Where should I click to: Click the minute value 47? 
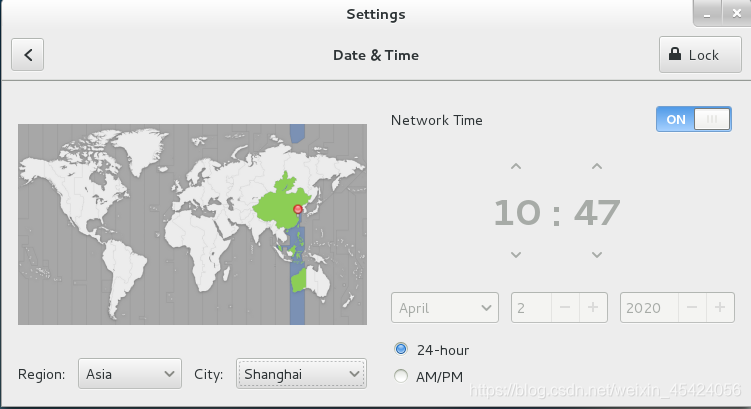coord(597,213)
